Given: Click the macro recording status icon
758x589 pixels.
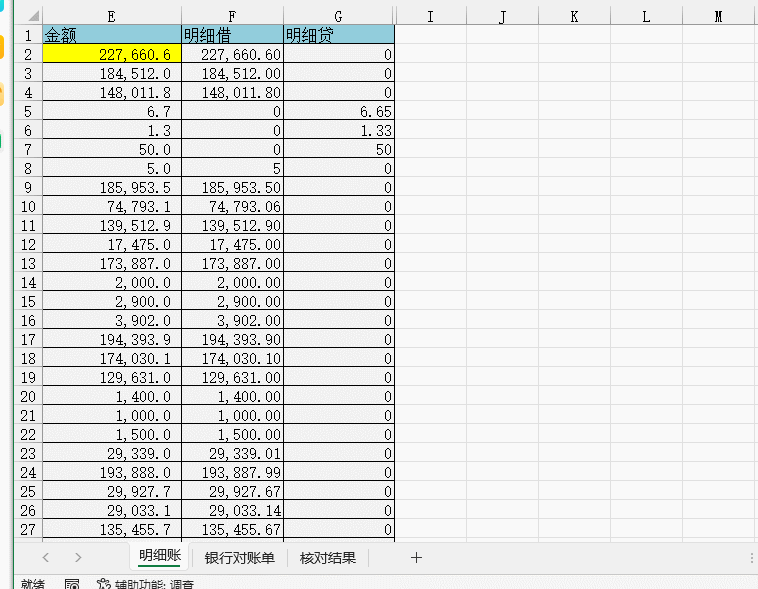Looking at the screenshot, I should pos(72,584).
